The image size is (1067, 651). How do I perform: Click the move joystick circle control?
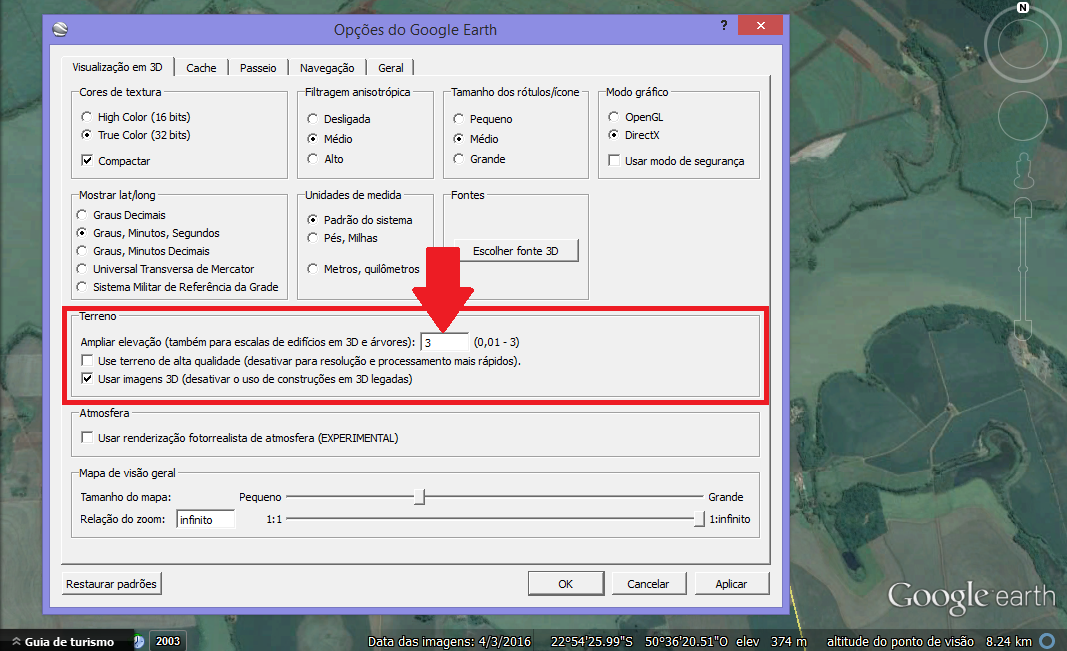tap(1023, 116)
